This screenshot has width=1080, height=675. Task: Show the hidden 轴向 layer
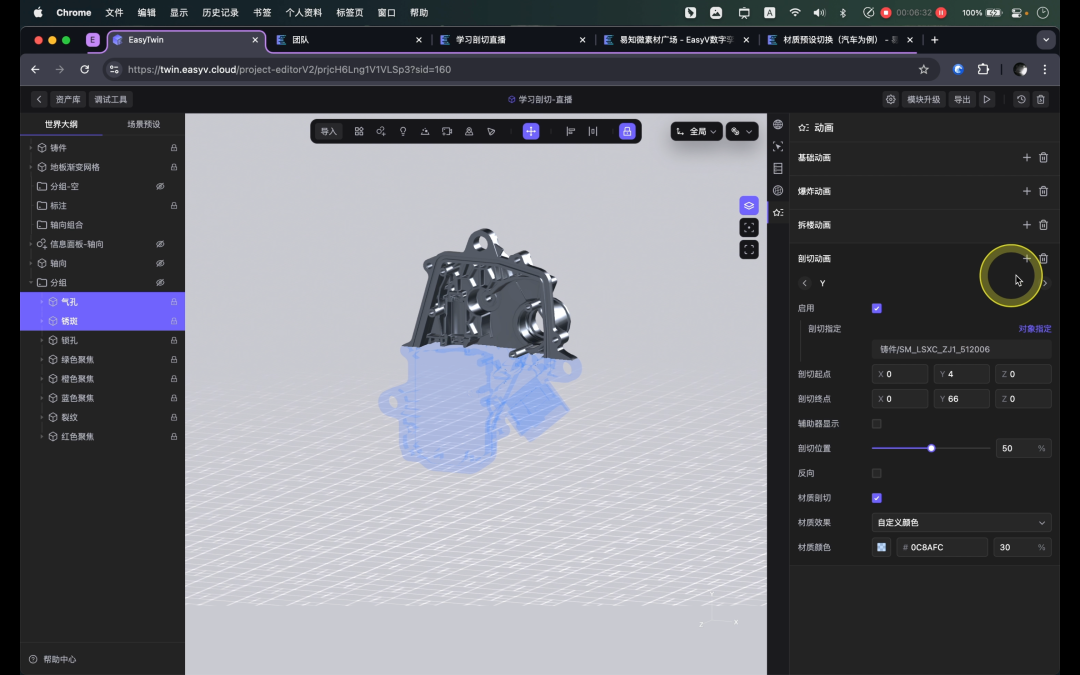(160, 264)
